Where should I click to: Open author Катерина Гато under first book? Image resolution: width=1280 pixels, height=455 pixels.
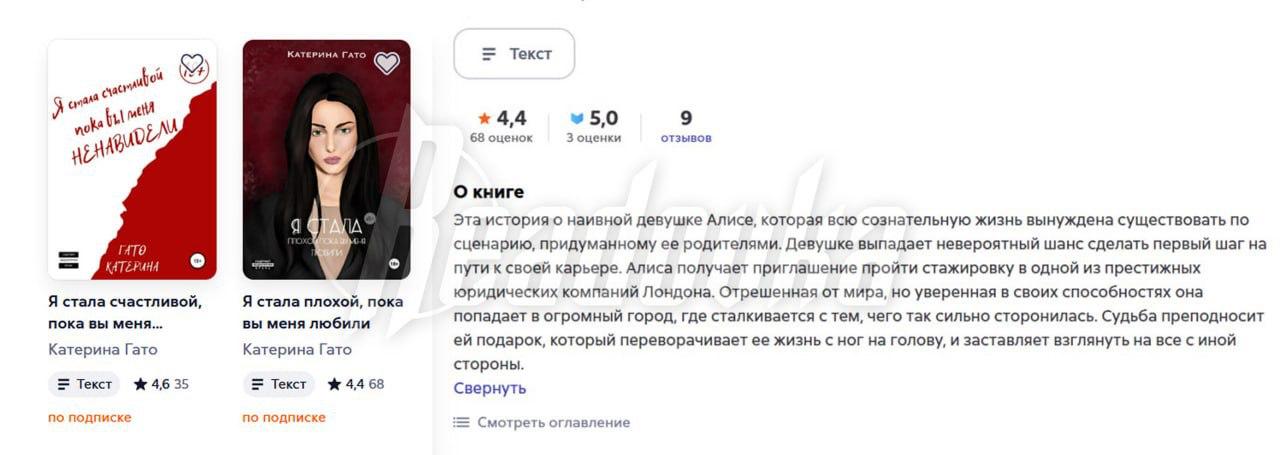[102, 349]
